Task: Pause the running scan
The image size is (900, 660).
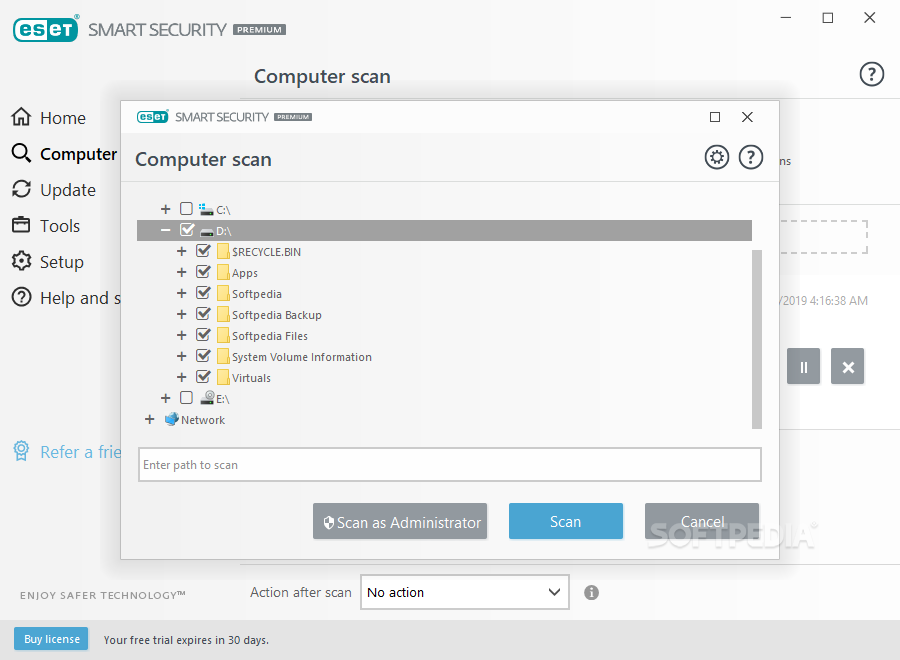Action: [803, 366]
